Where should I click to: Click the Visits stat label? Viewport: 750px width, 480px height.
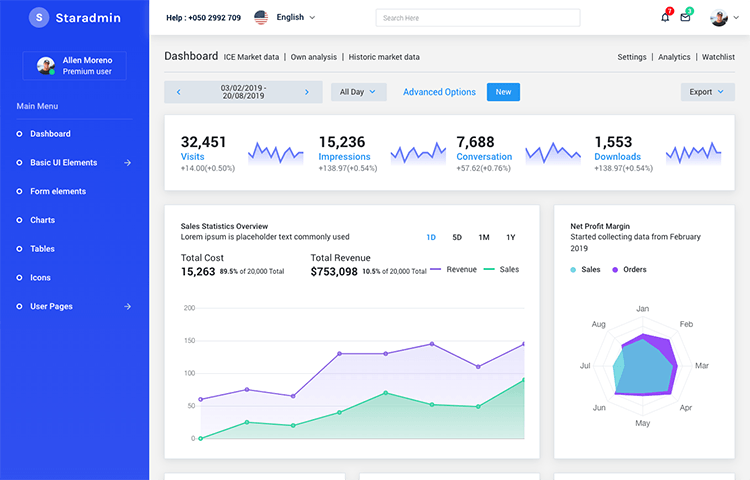[x=192, y=156]
